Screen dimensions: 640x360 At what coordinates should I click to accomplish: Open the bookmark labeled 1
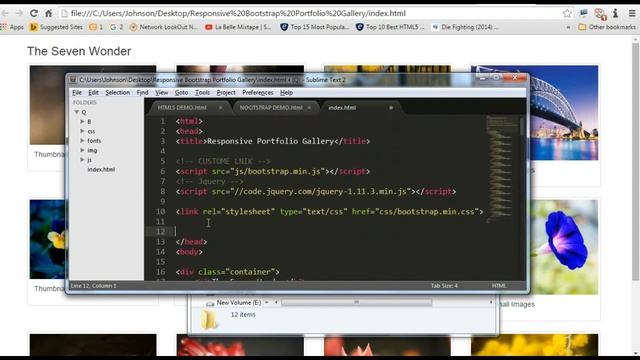coord(96,27)
